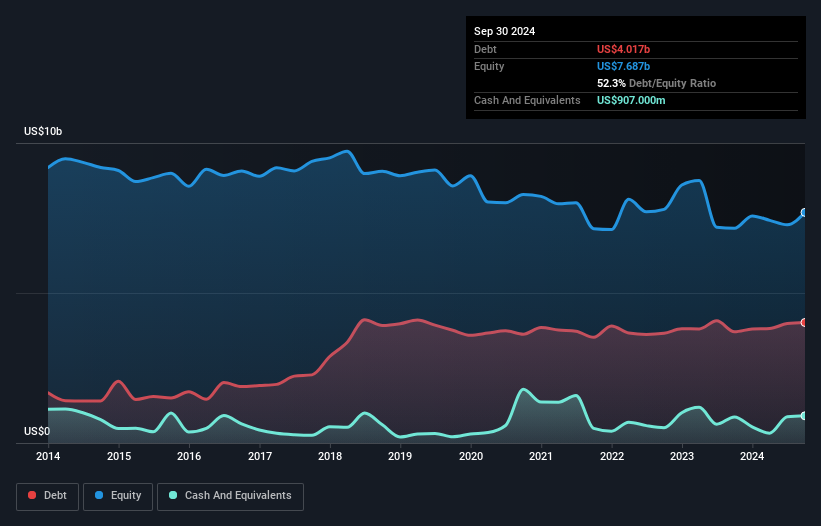Screen dimensions: 821x526
Task: Click the teal Cash And Equivalents legend dot
Action: [x=173, y=495]
